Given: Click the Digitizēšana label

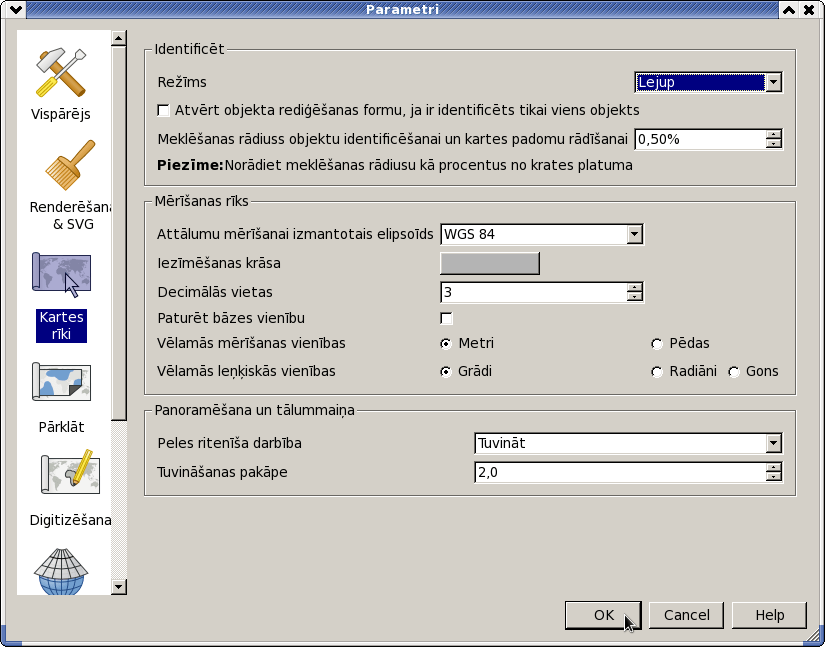Looking at the screenshot, I should coord(71,520).
